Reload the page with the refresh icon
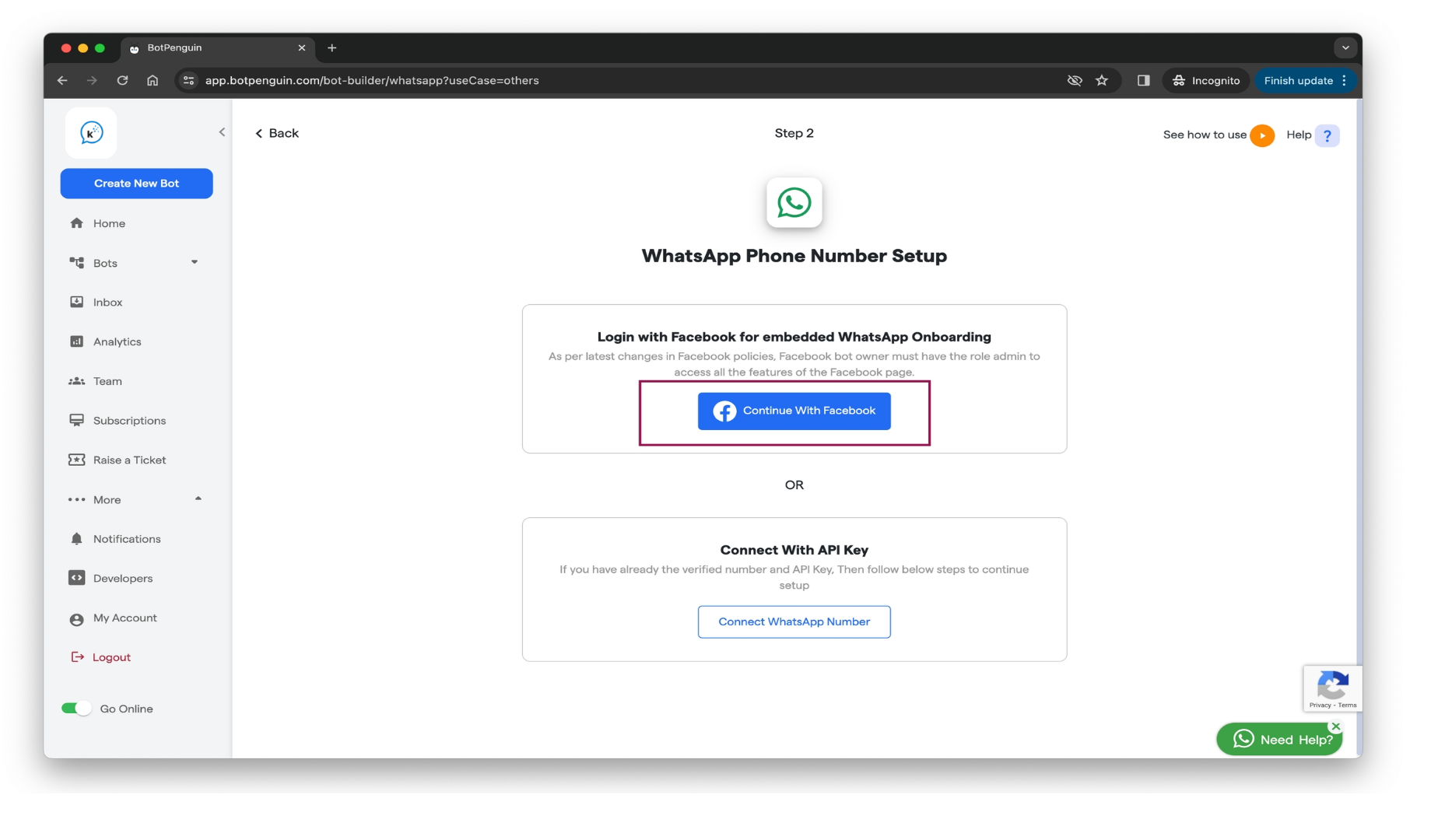Viewport: 1452px width, 840px height. pyautogui.click(x=122, y=80)
